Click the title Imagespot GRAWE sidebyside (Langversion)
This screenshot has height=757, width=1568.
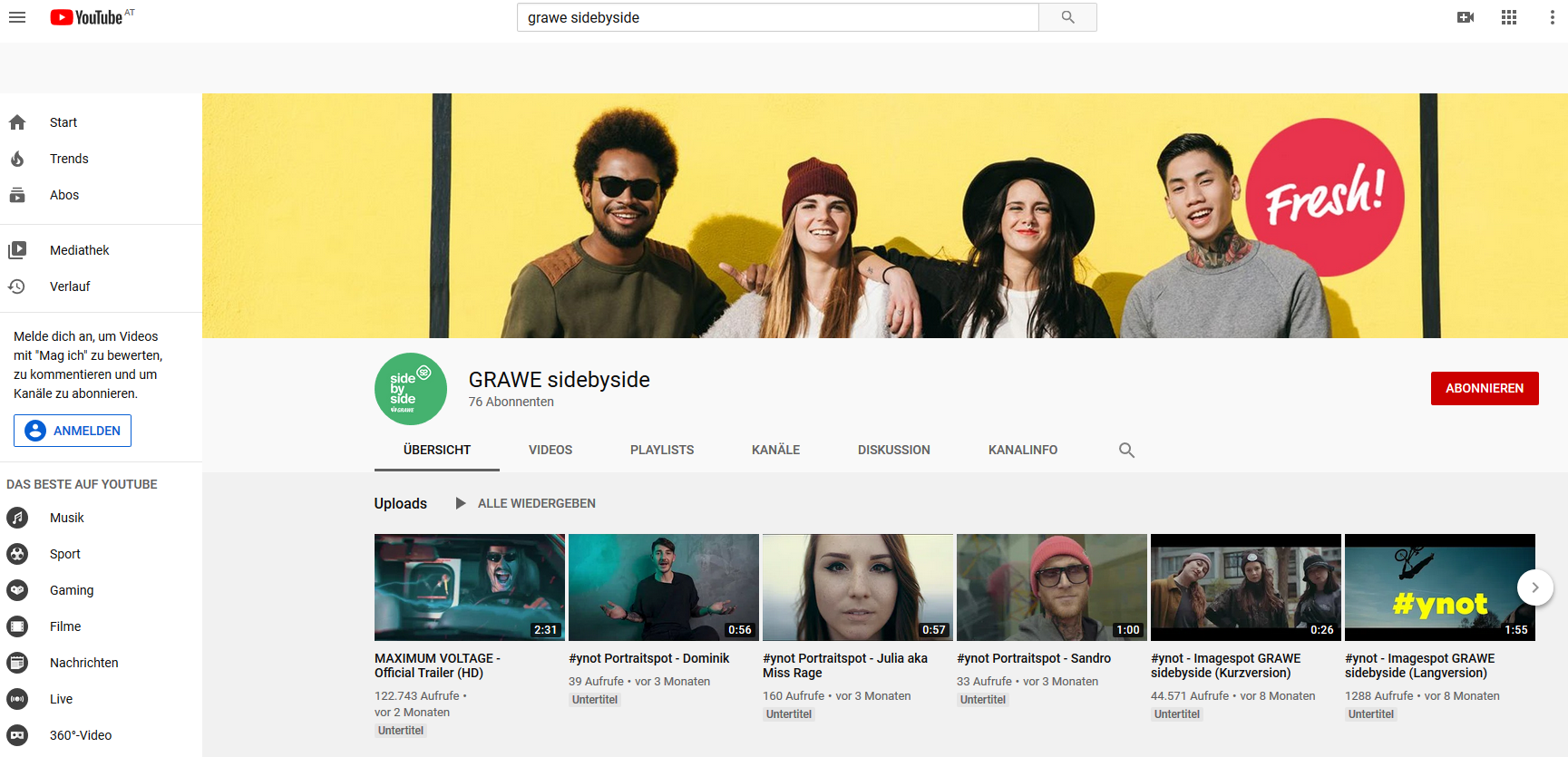pyautogui.click(x=1420, y=665)
